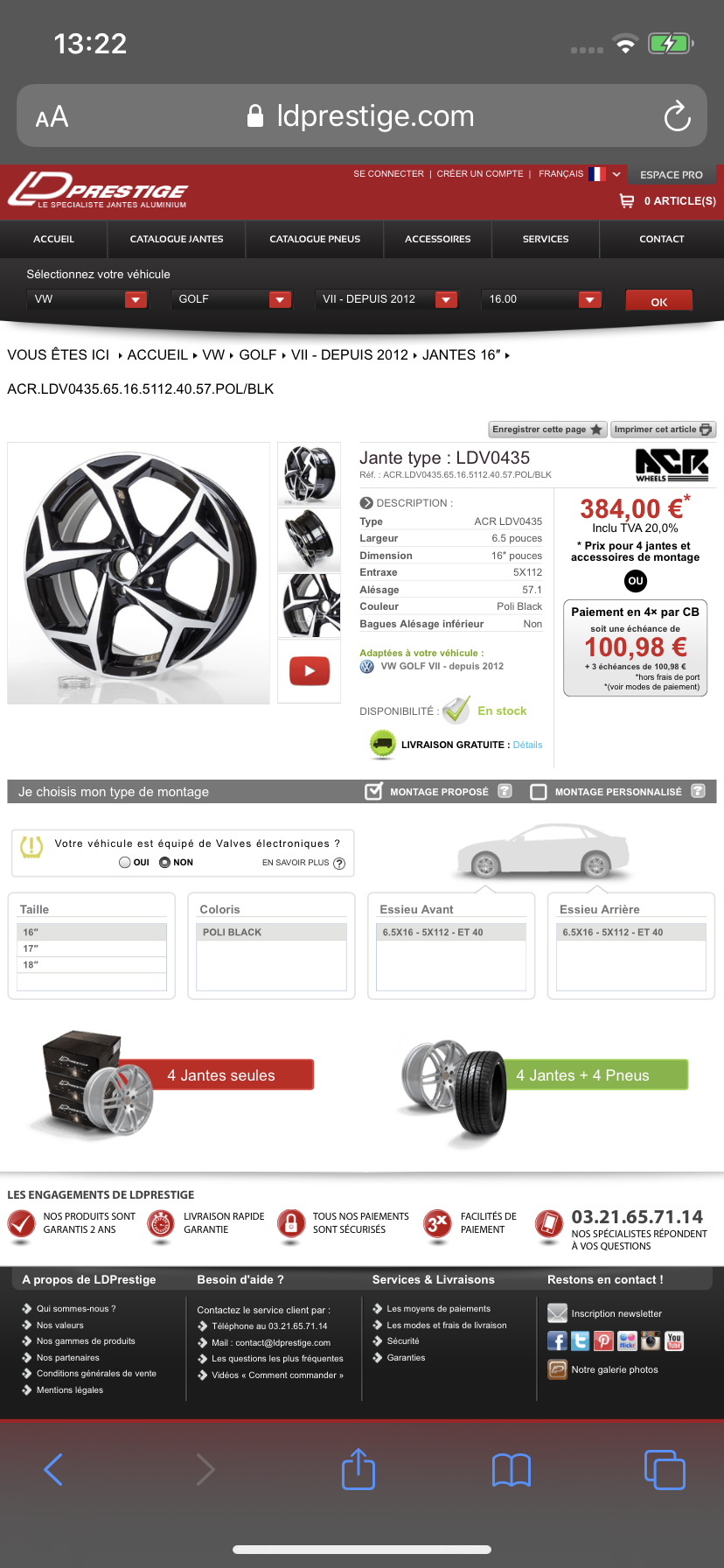
Task: Click the print icon for this article
Action: click(706, 430)
